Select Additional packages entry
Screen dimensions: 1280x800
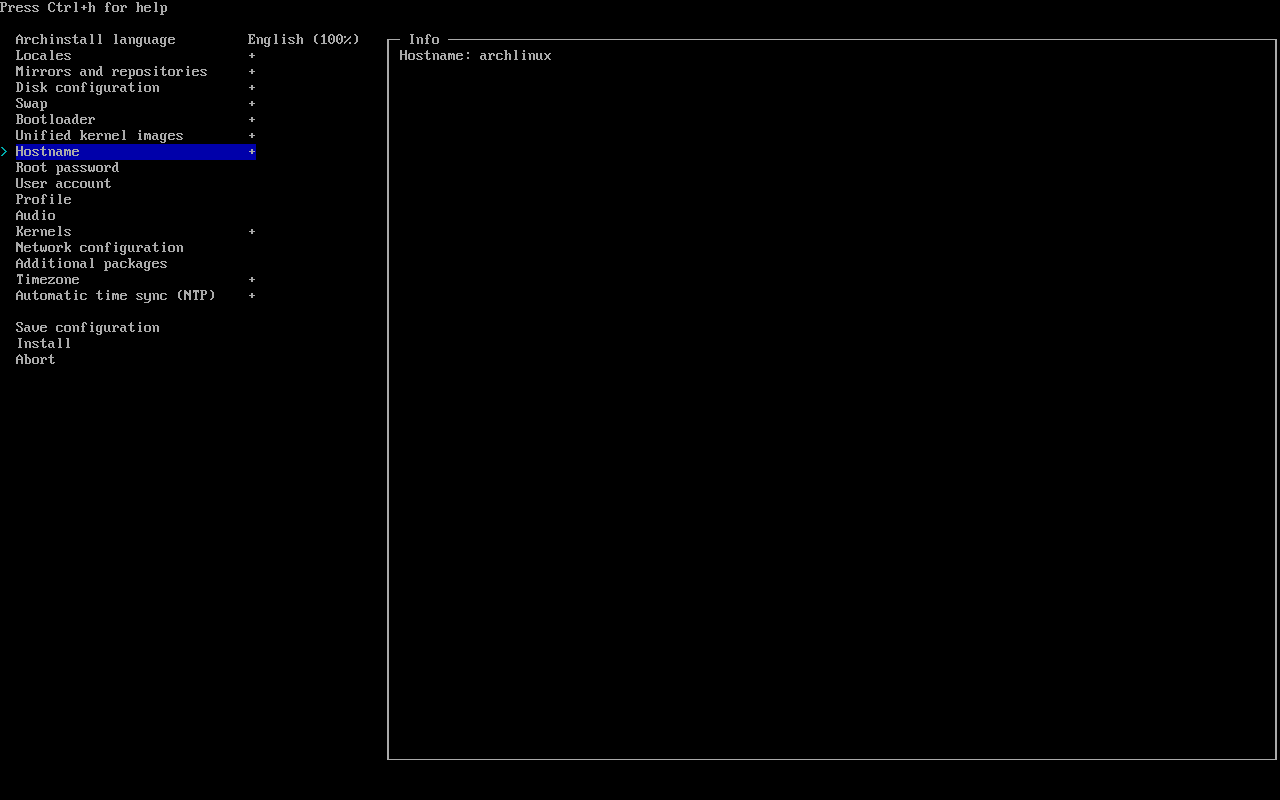point(91,264)
